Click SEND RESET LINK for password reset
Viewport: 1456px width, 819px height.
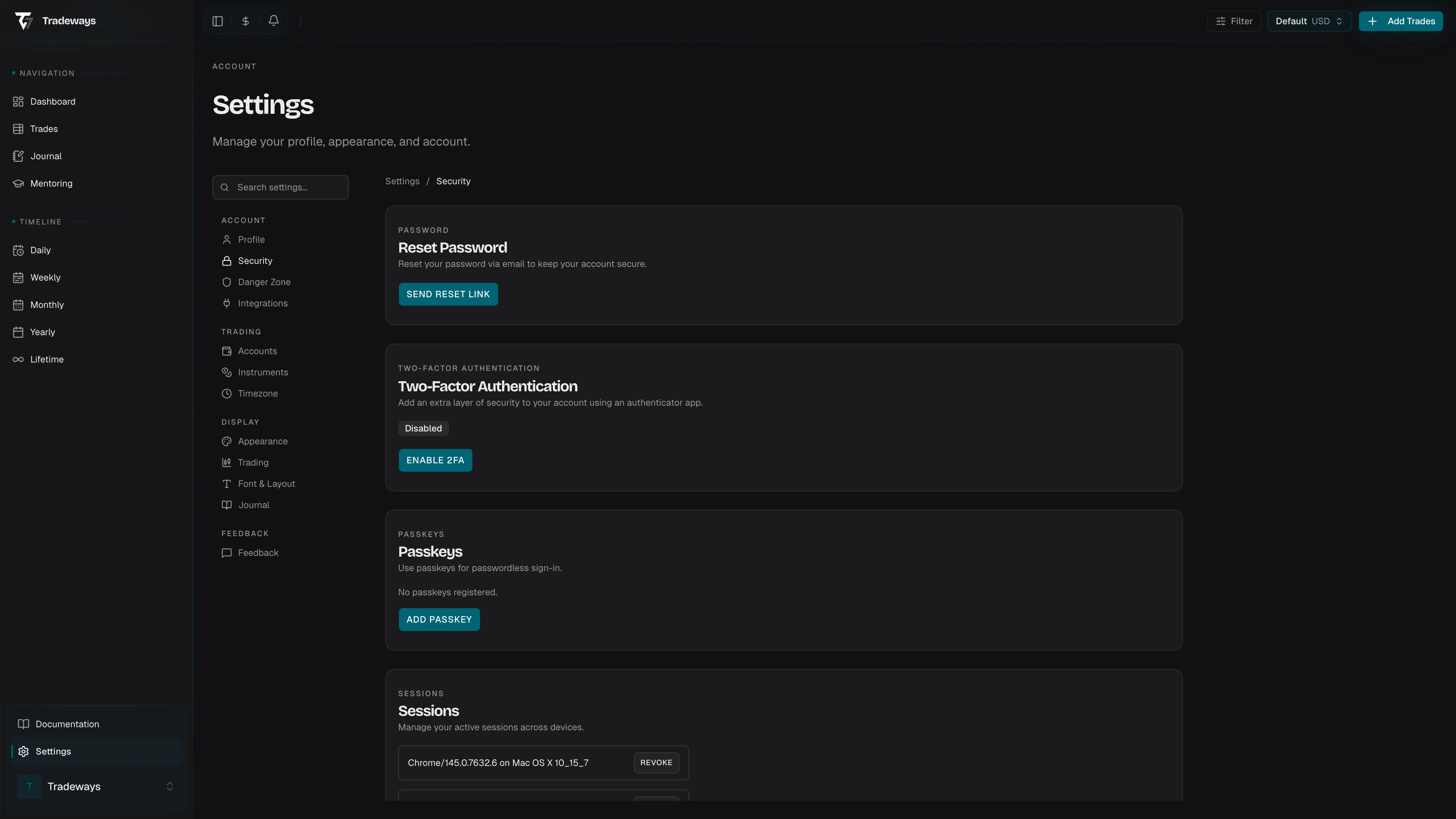click(x=448, y=294)
